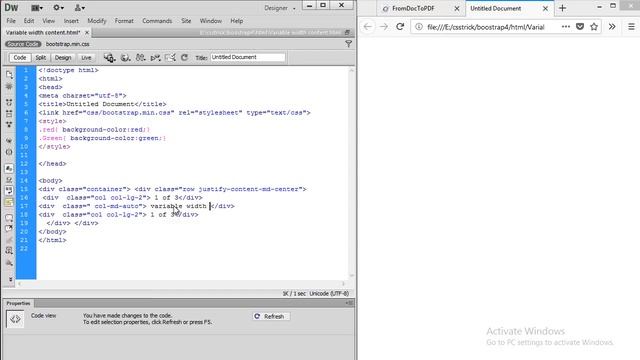Open the File menu

coord(11,21)
